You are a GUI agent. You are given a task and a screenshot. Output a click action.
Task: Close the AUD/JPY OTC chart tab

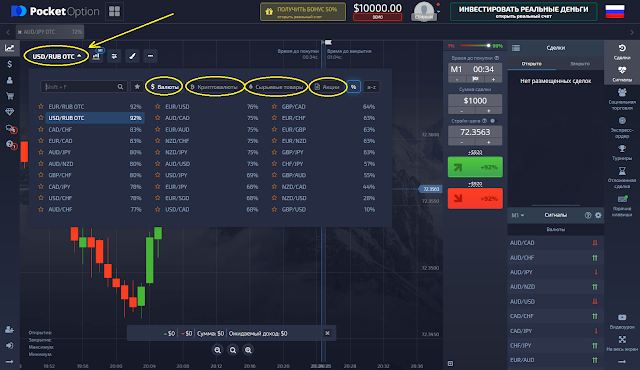coord(20,32)
